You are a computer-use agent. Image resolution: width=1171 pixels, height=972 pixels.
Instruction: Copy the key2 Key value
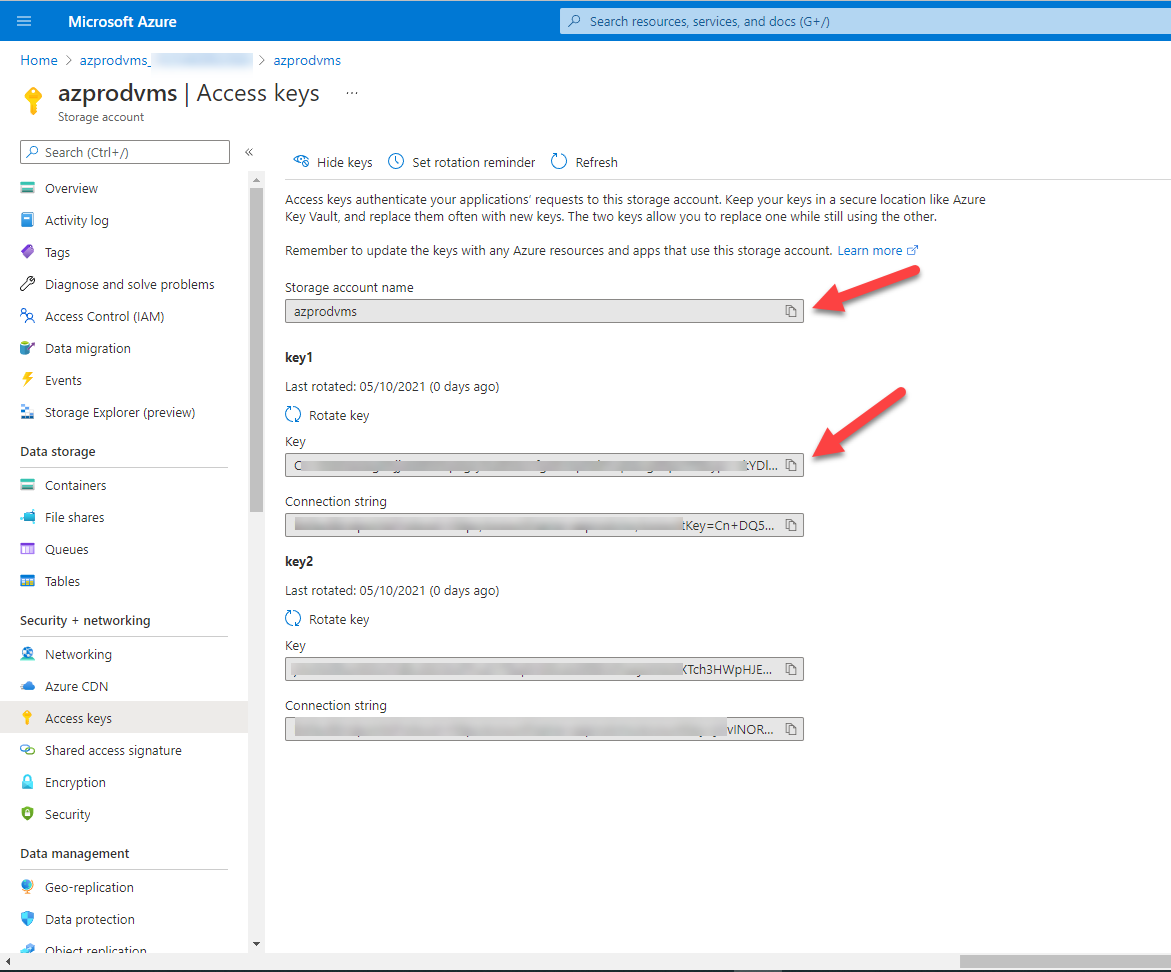[x=791, y=669]
